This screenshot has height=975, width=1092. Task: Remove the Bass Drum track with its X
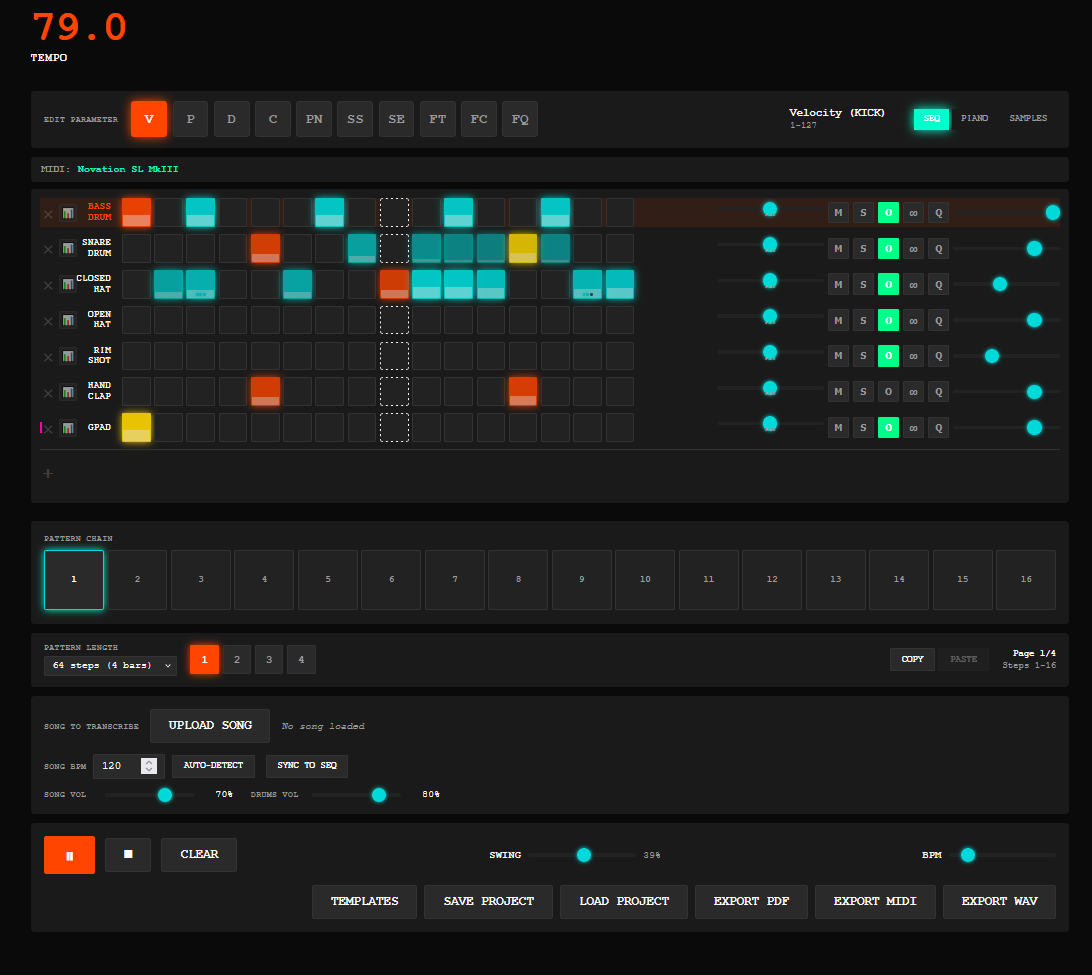(x=48, y=214)
